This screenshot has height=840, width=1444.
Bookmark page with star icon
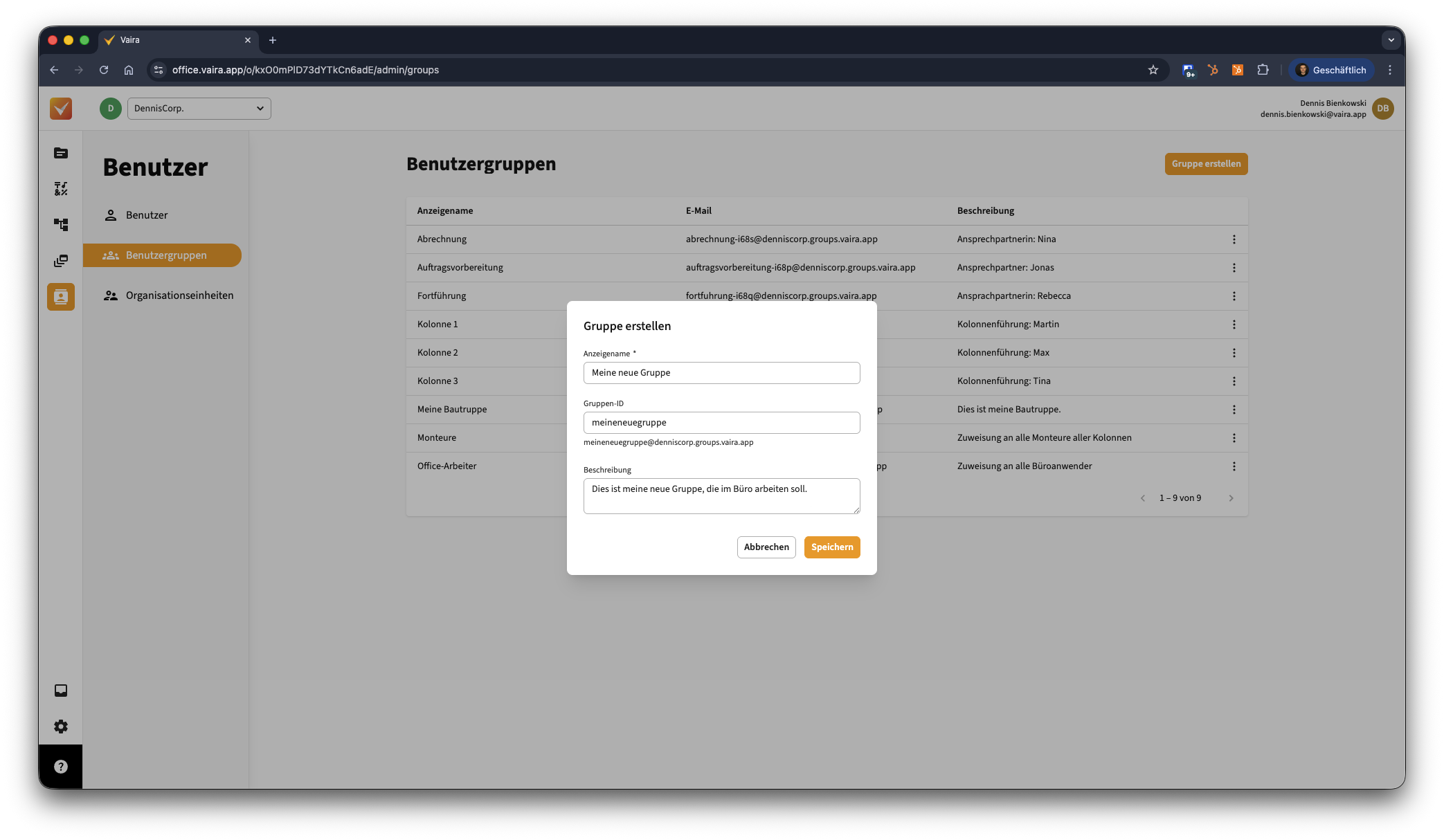pos(1153,70)
